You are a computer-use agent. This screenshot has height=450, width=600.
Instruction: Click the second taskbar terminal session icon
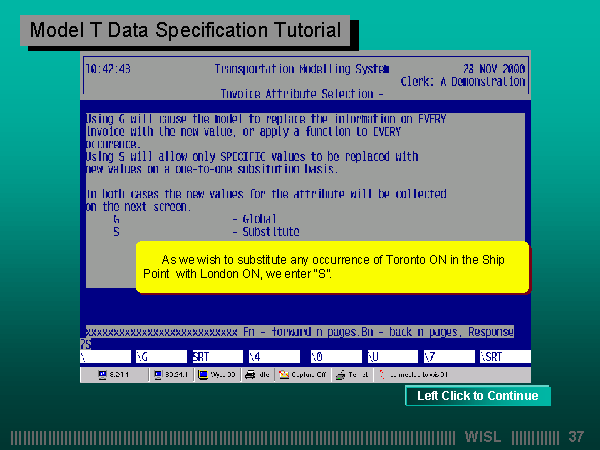171,375
